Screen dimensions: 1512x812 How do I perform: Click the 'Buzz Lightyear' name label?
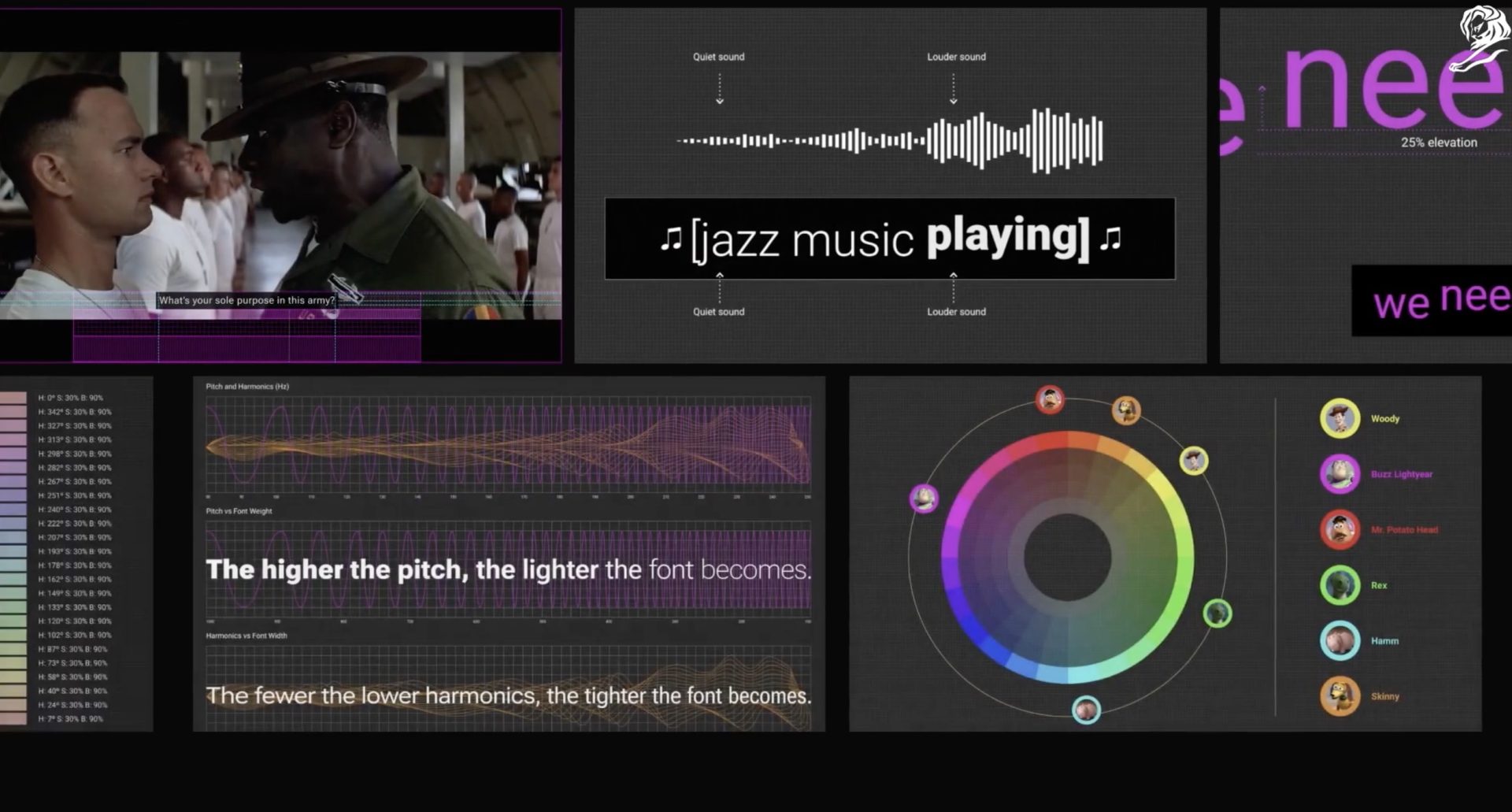[x=1402, y=474]
